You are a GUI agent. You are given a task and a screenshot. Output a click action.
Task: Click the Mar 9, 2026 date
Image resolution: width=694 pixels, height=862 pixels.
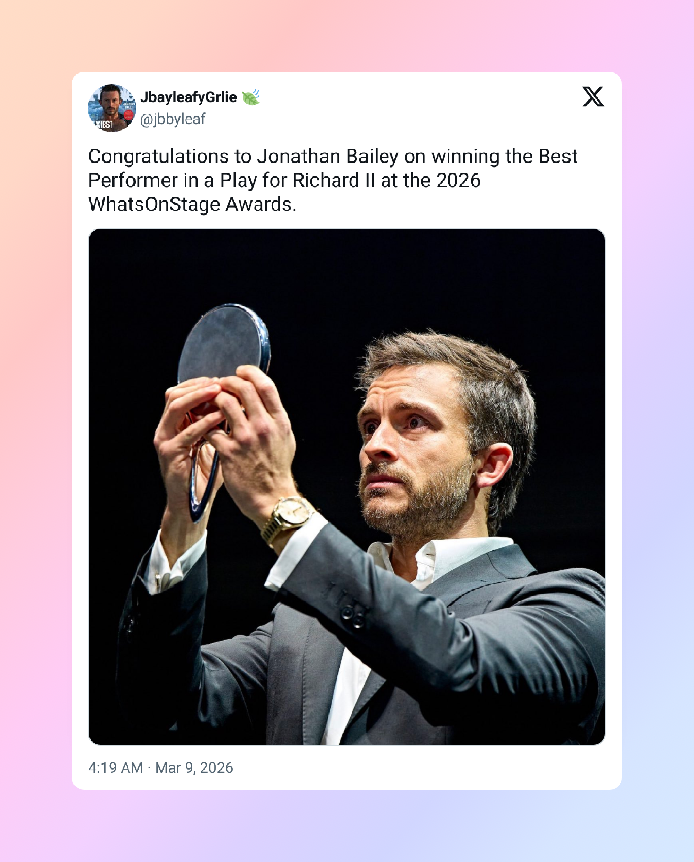(194, 768)
